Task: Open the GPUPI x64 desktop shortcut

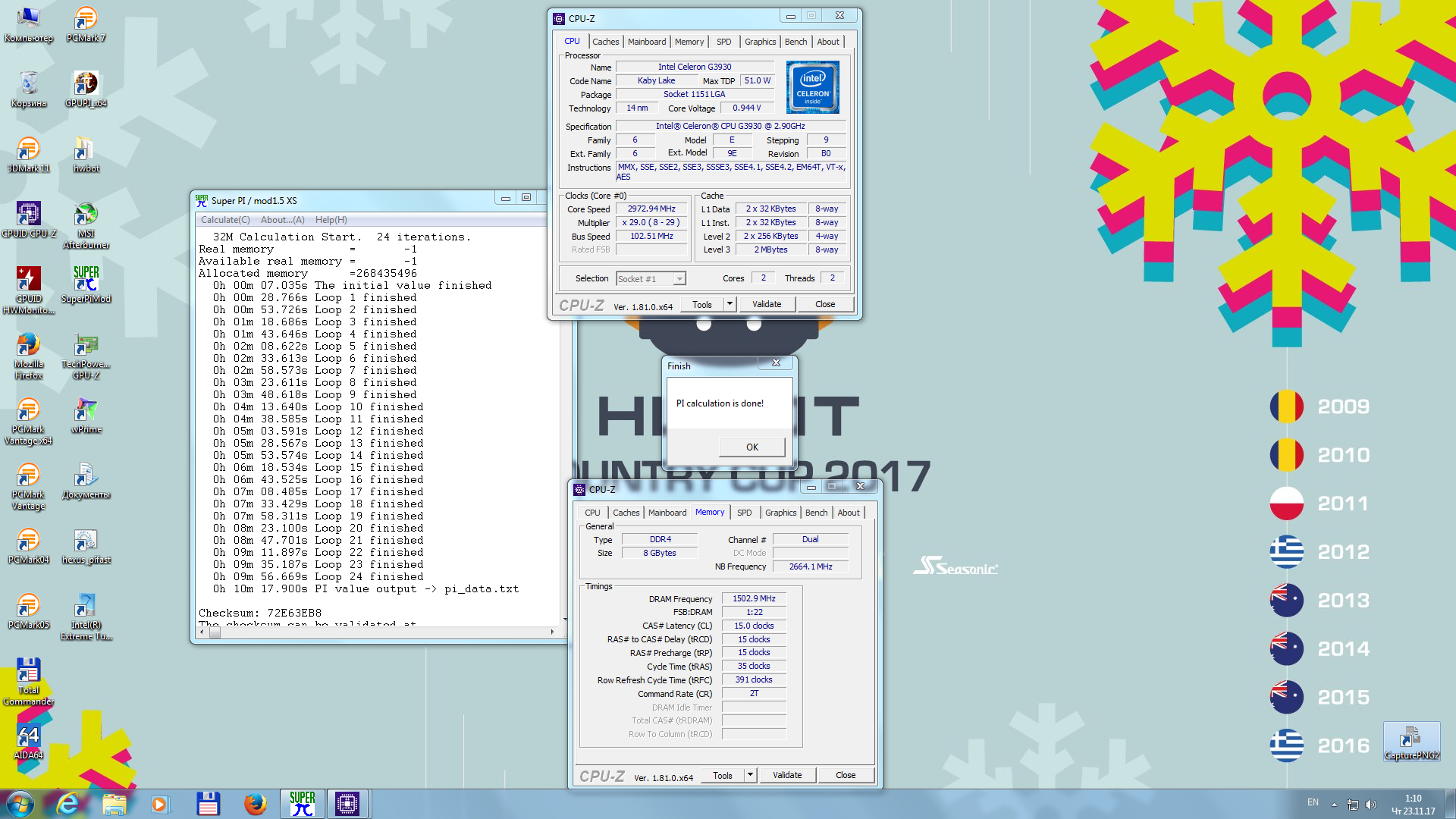Action: pos(86,89)
